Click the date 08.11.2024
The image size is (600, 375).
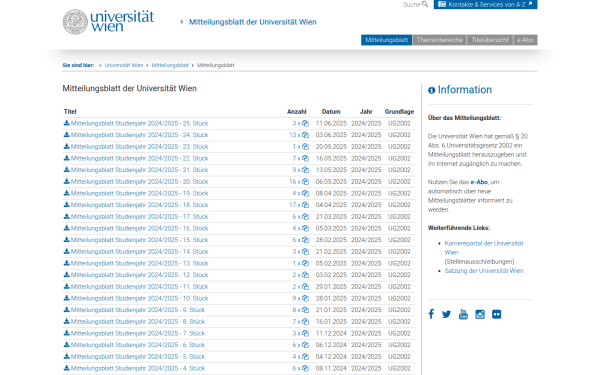[331, 368]
